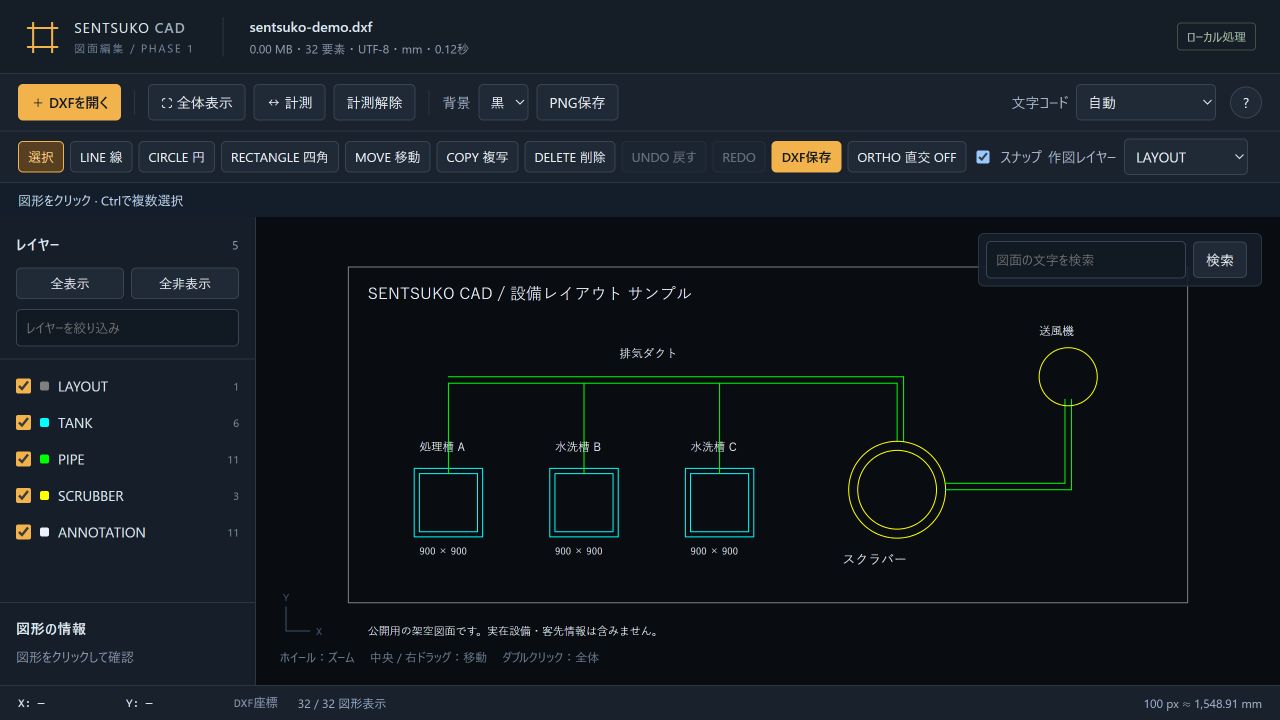Open the 文字コード encoding dropdown
This screenshot has width=1280, height=720.
[1146, 102]
